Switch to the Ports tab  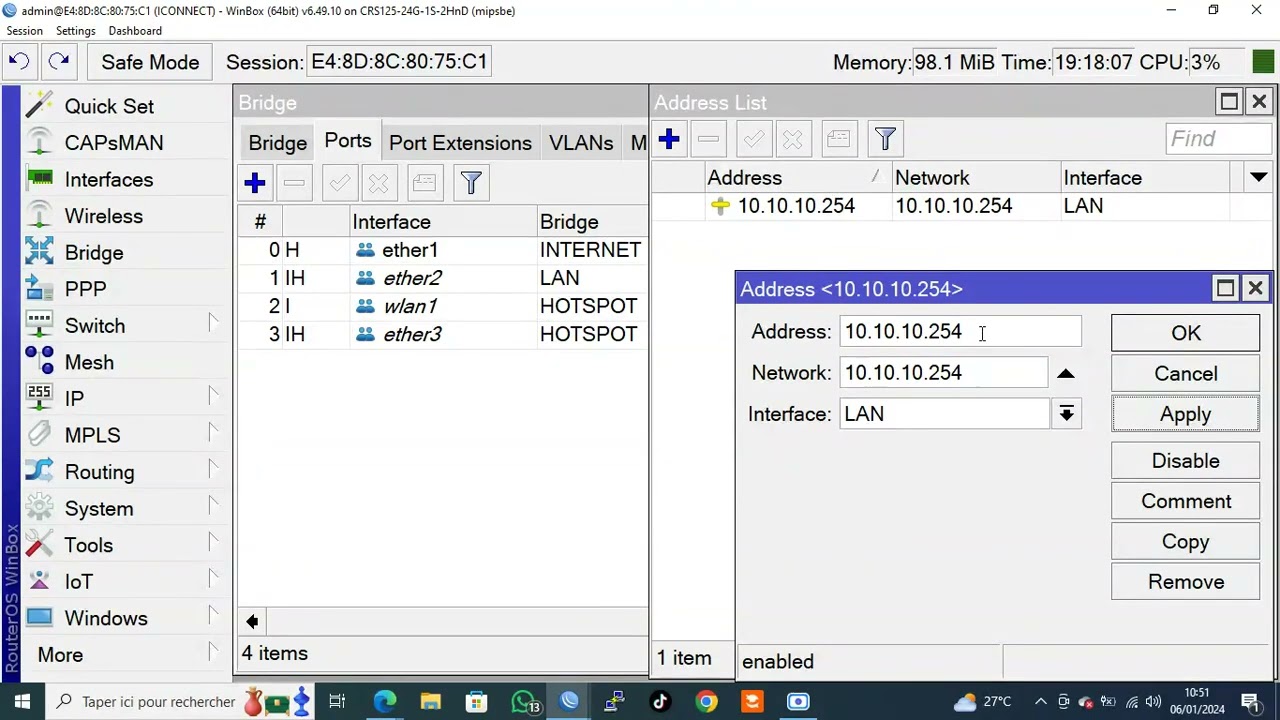348,141
